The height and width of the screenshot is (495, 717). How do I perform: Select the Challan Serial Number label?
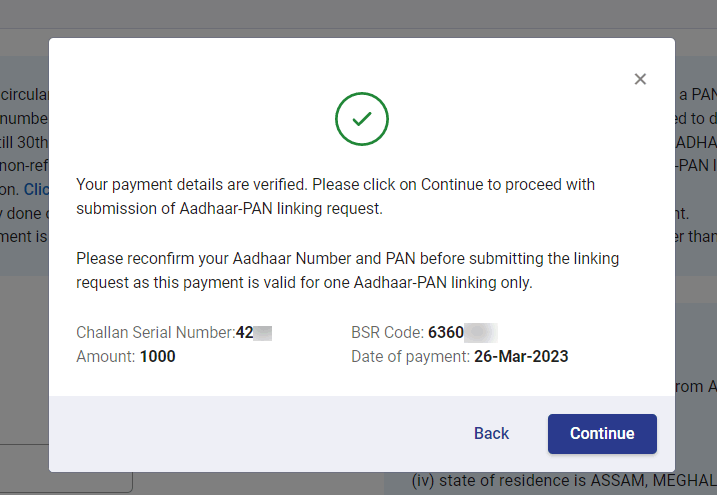tap(155, 332)
